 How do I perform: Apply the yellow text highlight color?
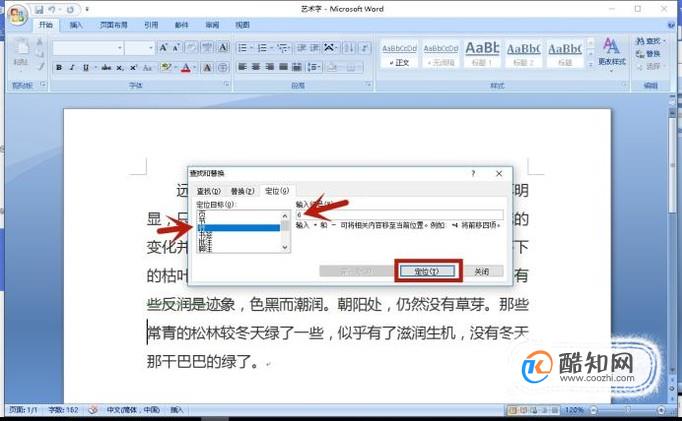point(165,67)
